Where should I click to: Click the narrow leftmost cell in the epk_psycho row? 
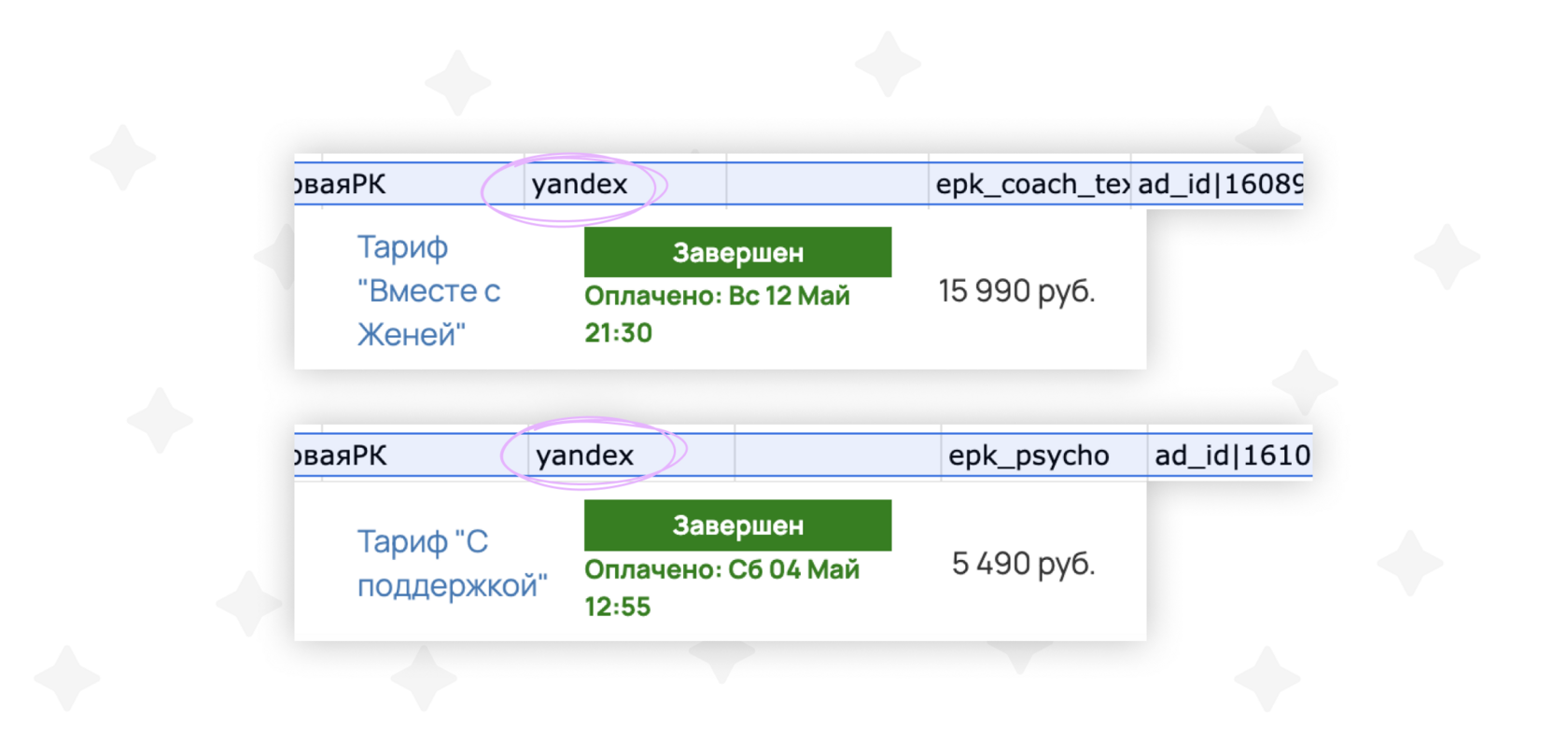tap(308, 456)
